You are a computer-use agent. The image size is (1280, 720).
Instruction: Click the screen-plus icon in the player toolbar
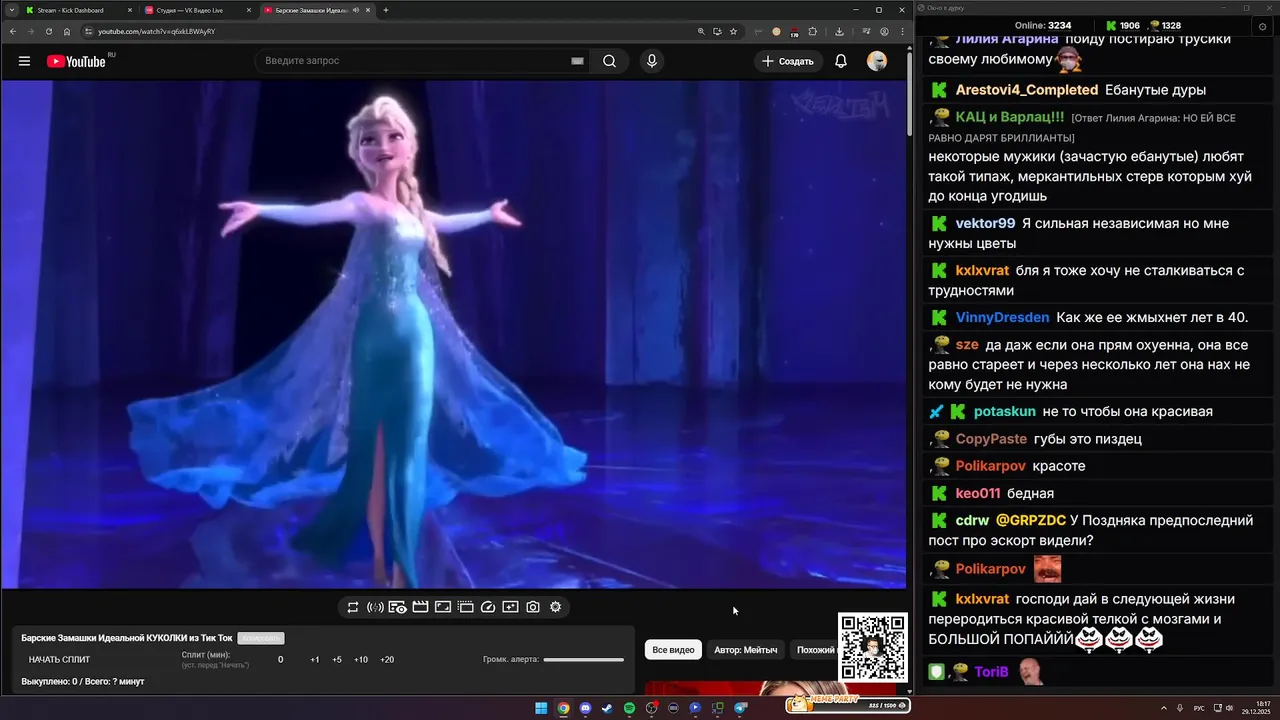510,607
